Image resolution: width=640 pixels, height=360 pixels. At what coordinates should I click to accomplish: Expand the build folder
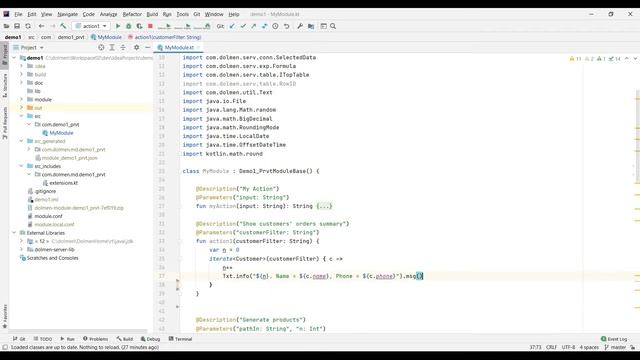(x=22, y=74)
